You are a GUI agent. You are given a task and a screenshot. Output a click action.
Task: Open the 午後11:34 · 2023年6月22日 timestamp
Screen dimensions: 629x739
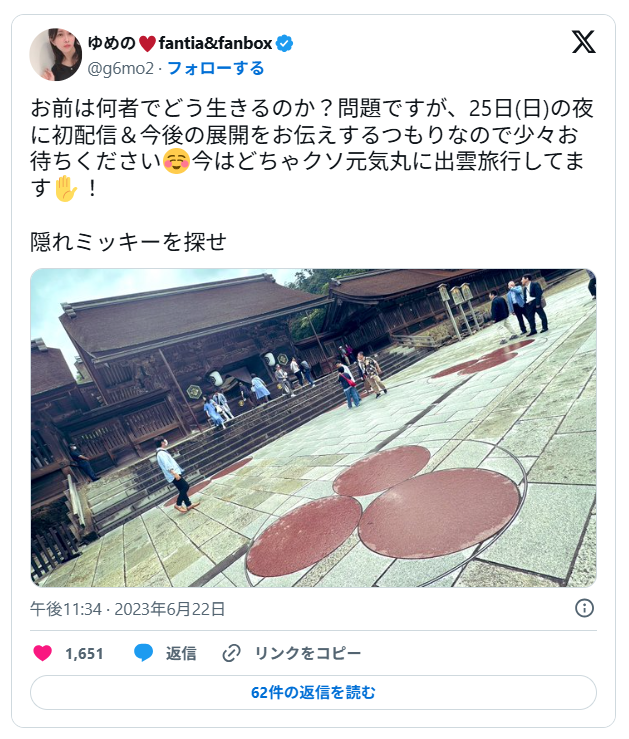[127, 609]
